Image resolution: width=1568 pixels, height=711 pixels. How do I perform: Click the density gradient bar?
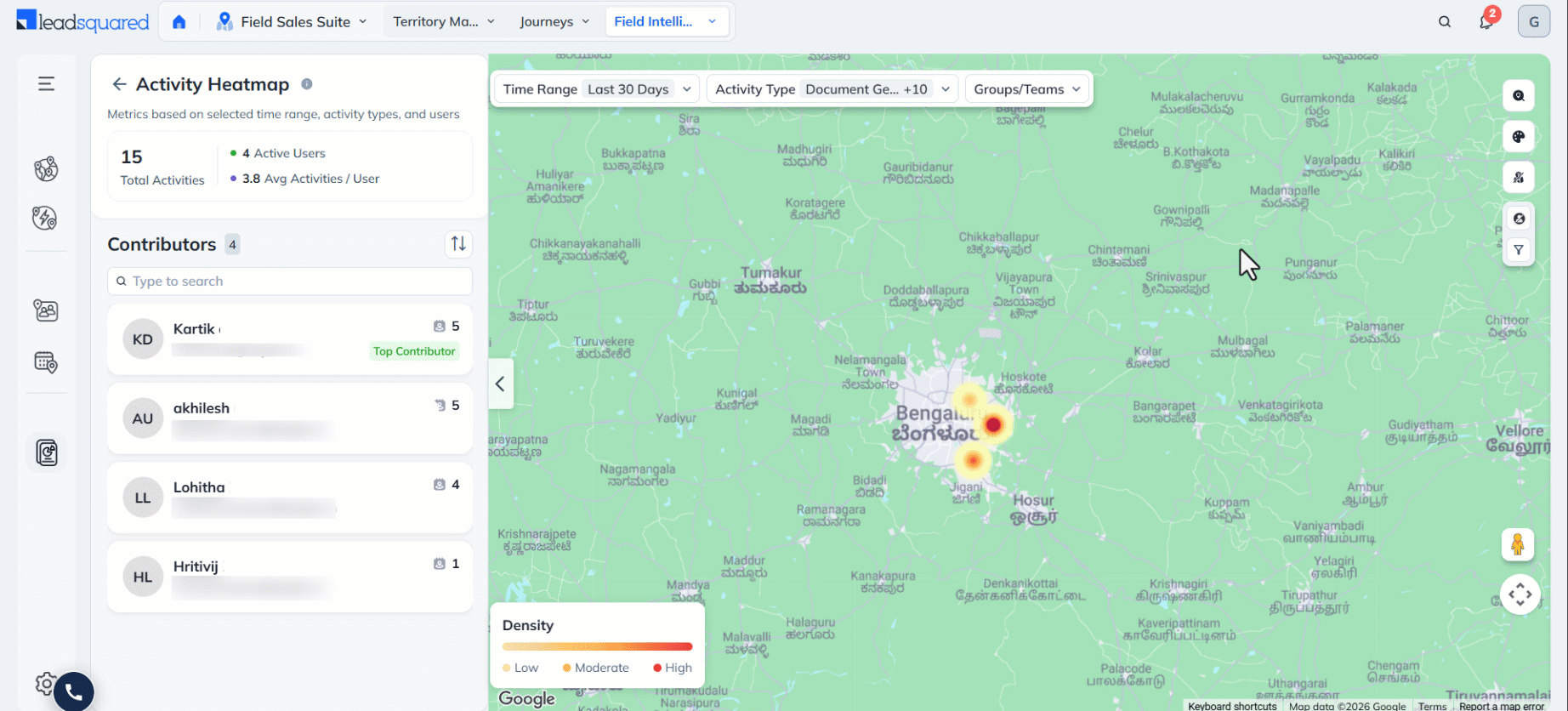pos(598,647)
